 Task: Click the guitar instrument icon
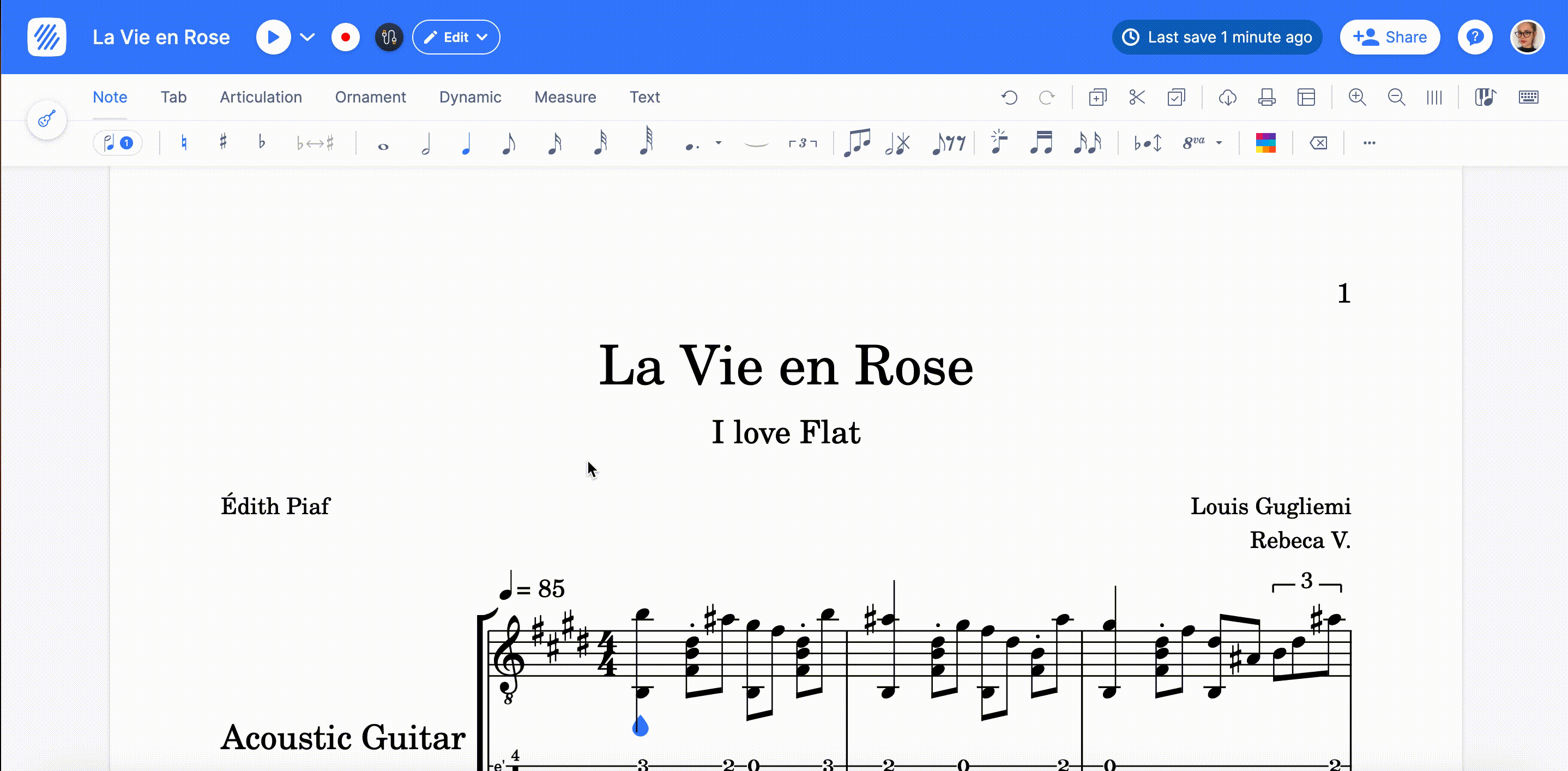point(47,119)
